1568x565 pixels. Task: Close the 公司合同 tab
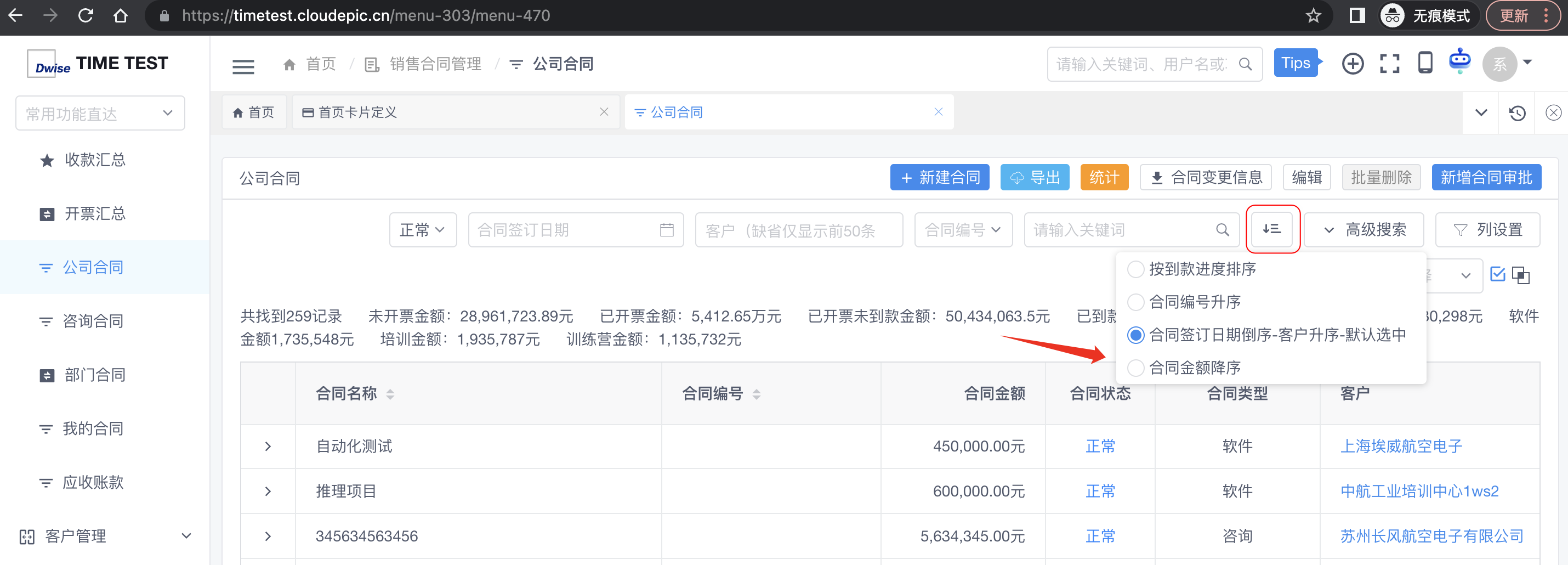click(x=938, y=112)
